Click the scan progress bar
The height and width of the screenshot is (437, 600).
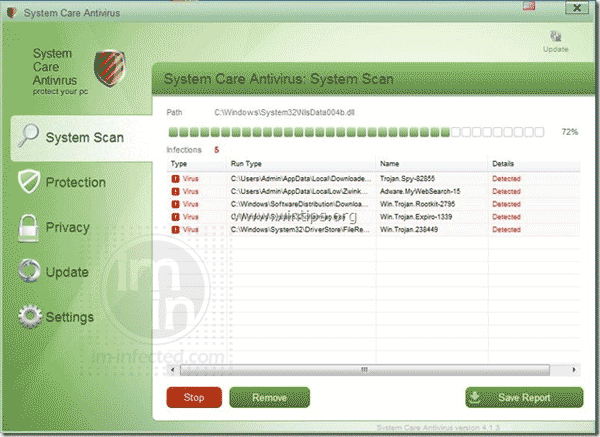click(356, 132)
